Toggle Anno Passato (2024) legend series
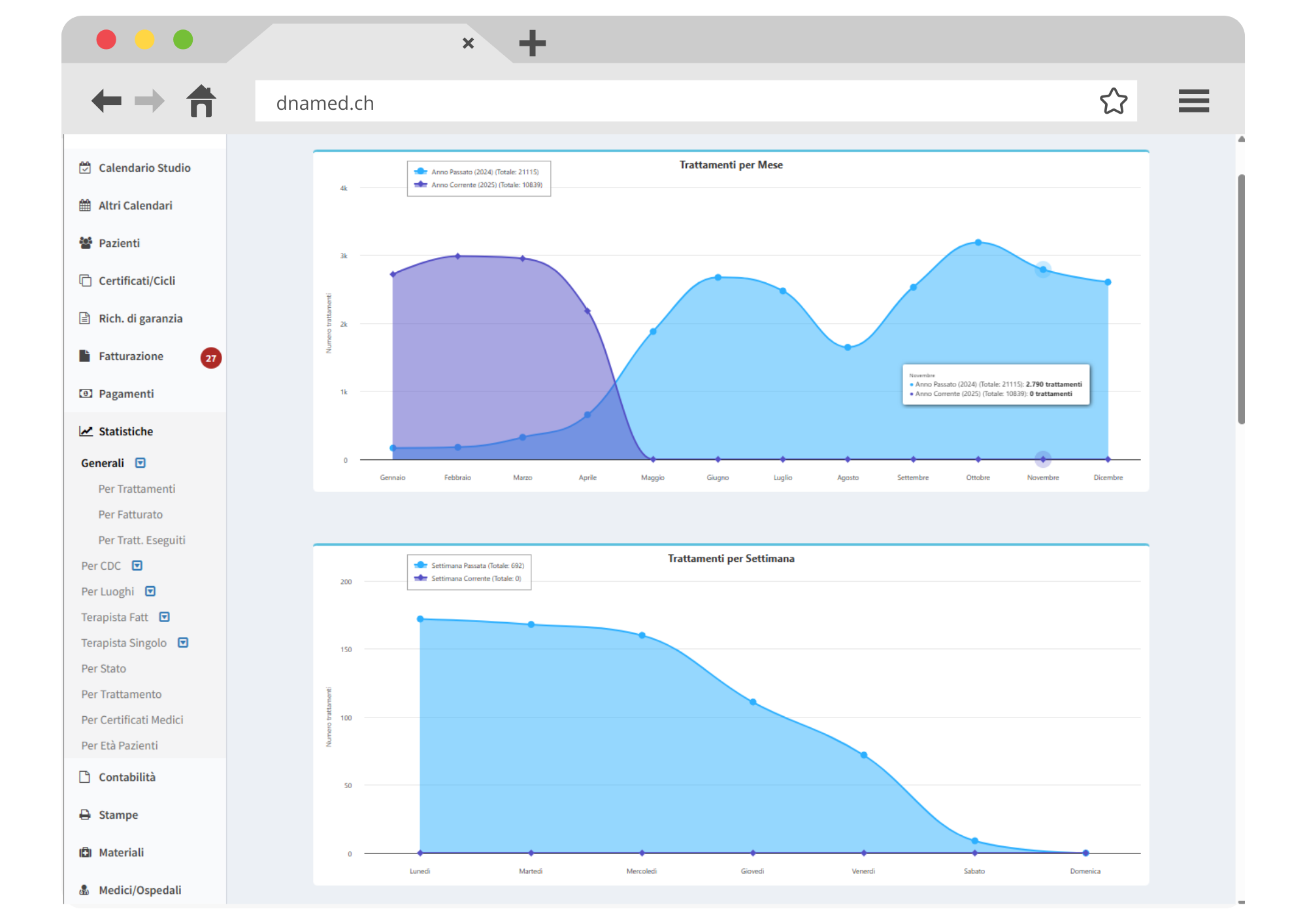This screenshot has height=924, width=1307. [484, 172]
